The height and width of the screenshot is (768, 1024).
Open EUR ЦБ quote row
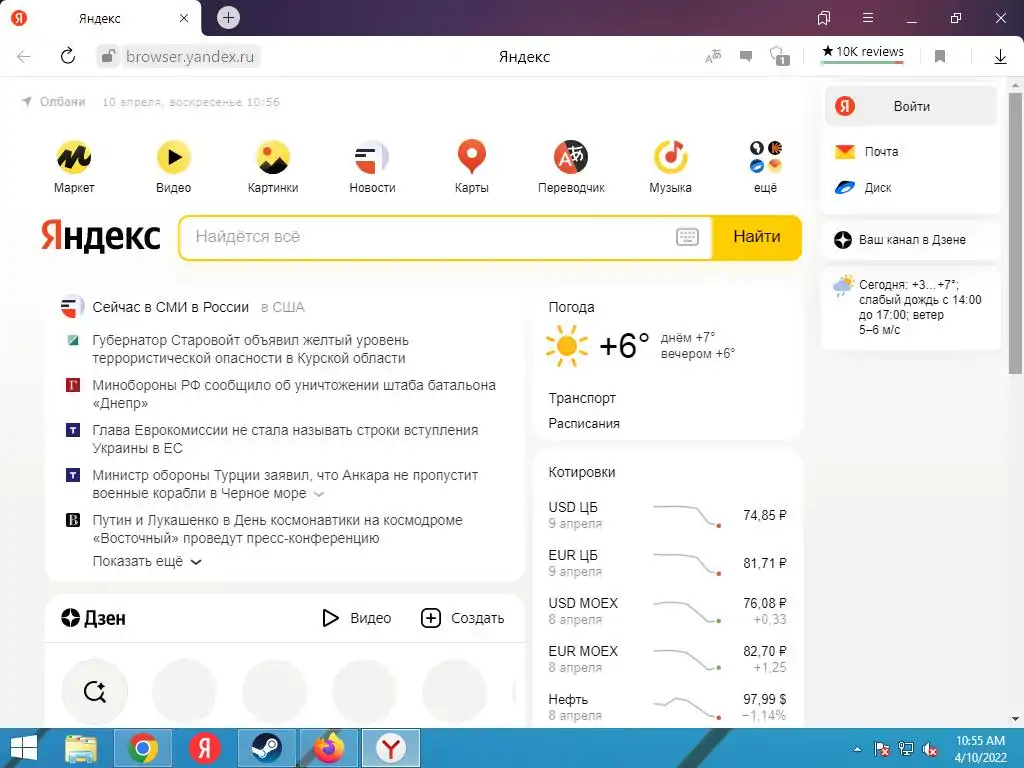[x=667, y=563]
